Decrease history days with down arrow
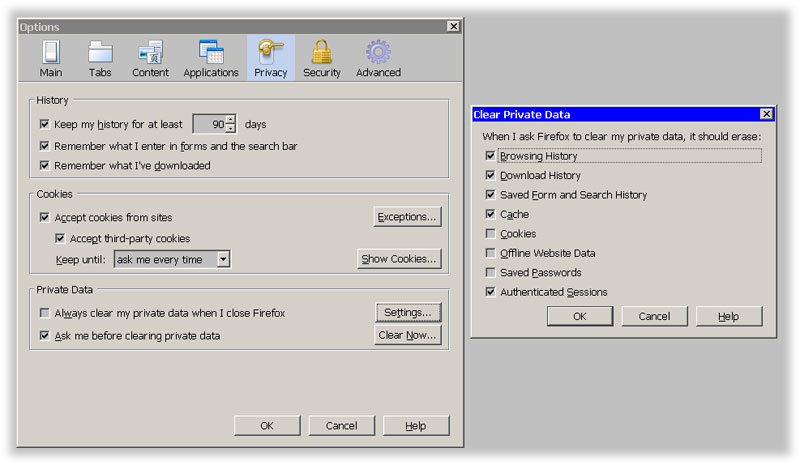 coord(231,129)
